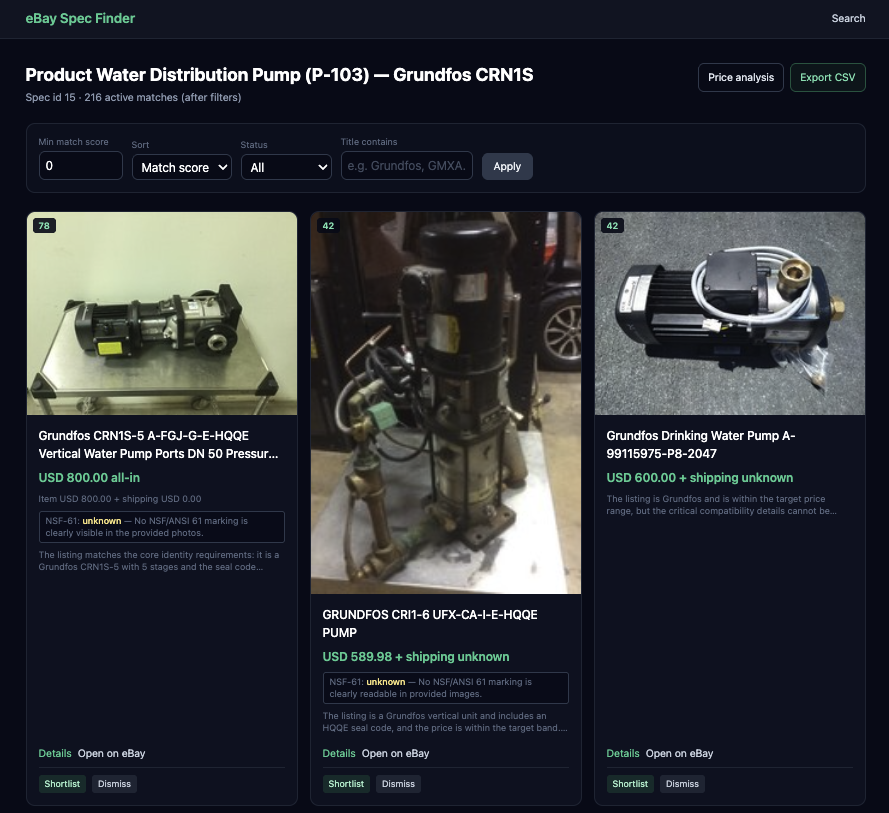Image resolution: width=889 pixels, height=813 pixels.
Task: Change sort from Match score to another option
Action: pos(181,167)
